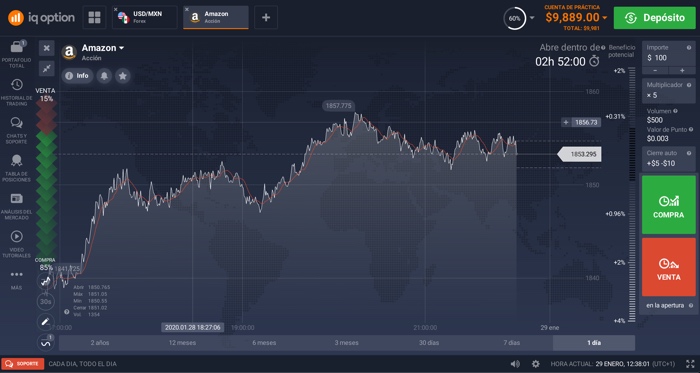The height and width of the screenshot is (373, 700).
Task: Open settings gear in bottom bar
Action: 536,364
